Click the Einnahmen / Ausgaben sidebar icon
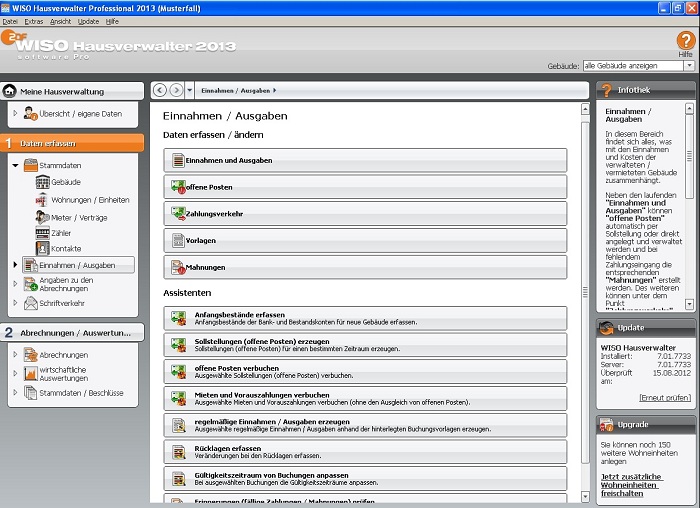Viewport: 700px width, 508px height. 30,265
